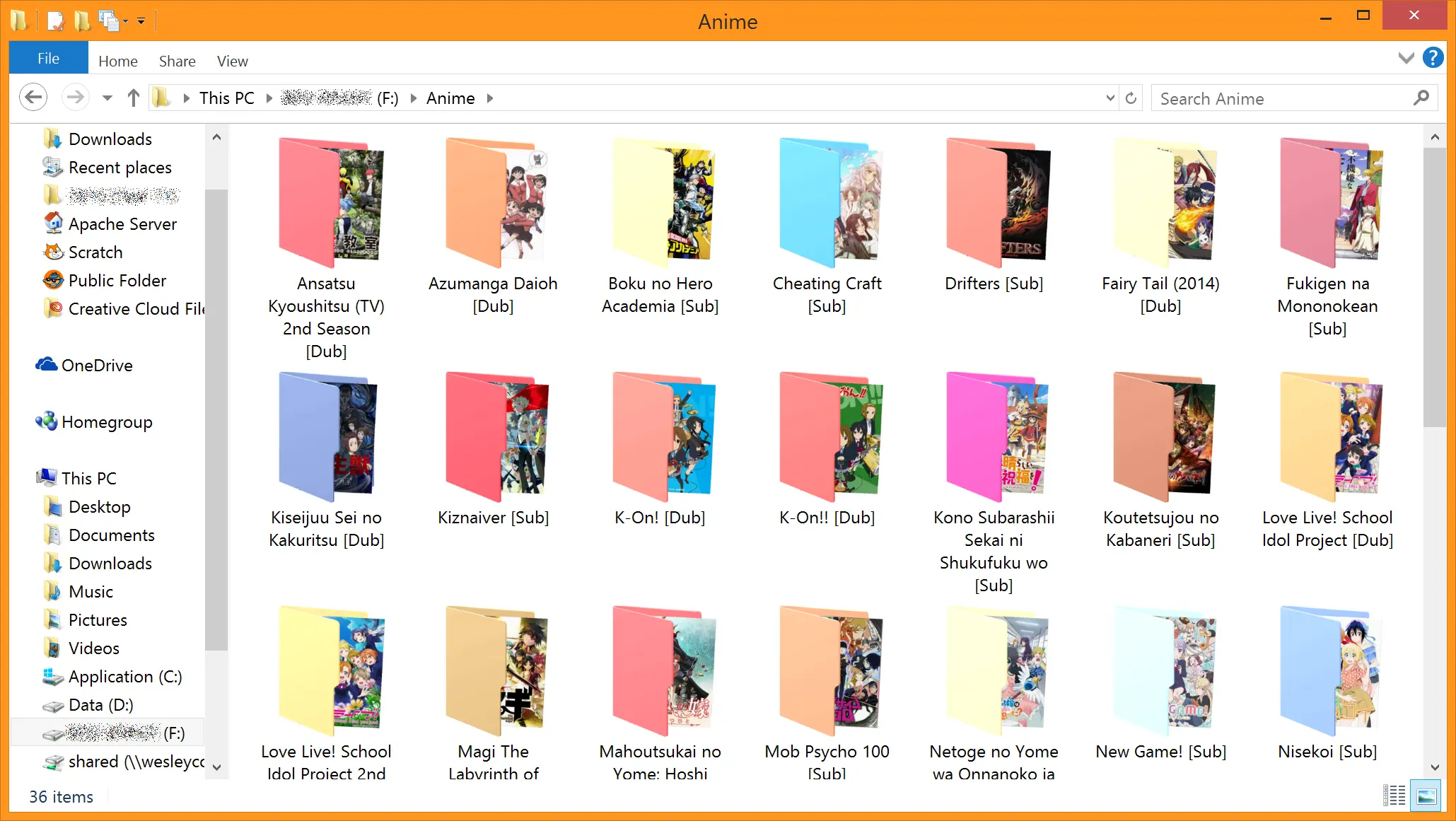
Task: Open OneDrive in navigation pane
Action: click(96, 366)
